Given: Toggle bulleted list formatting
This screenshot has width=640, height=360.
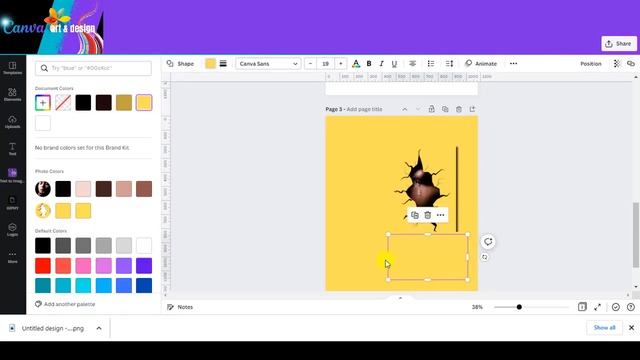Looking at the screenshot, I should (x=431, y=64).
